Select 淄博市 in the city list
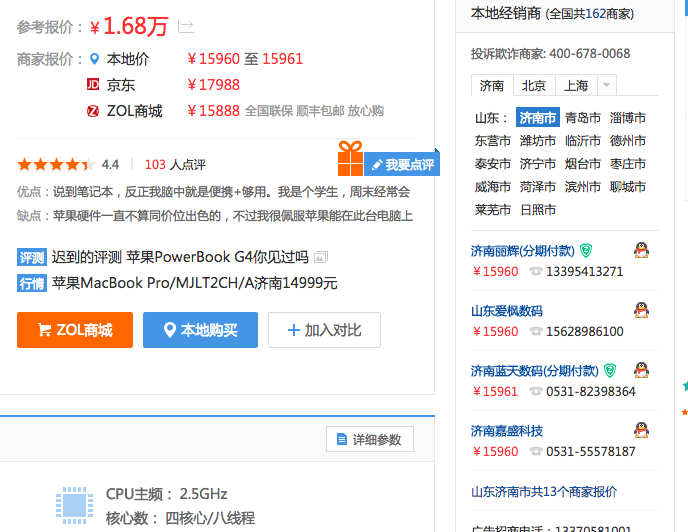This screenshot has height=532, width=688. pyautogui.click(x=628, y=118)
